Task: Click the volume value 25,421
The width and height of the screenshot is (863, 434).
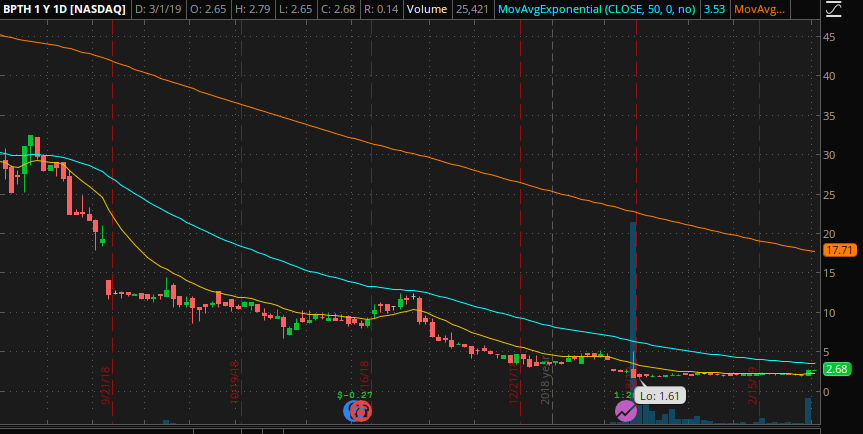Action: [x=471, y=9]
